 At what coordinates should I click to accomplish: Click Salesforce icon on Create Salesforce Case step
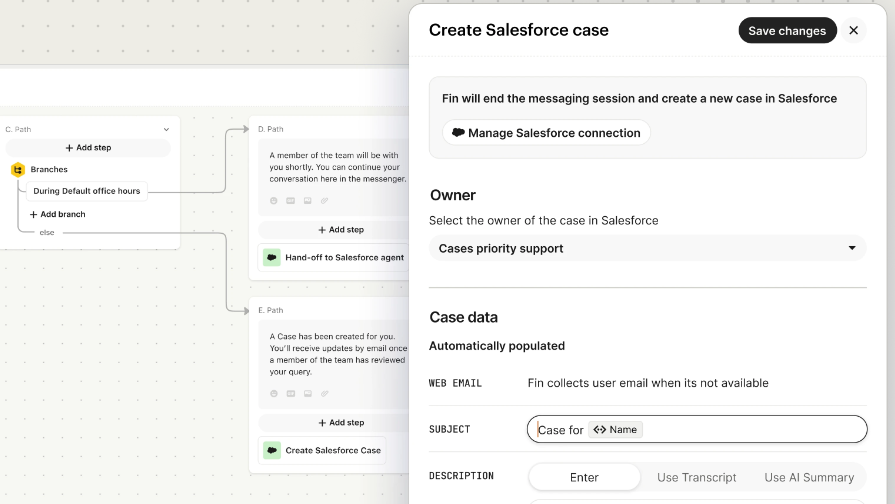pyautogui.click(x=271, y=450)
